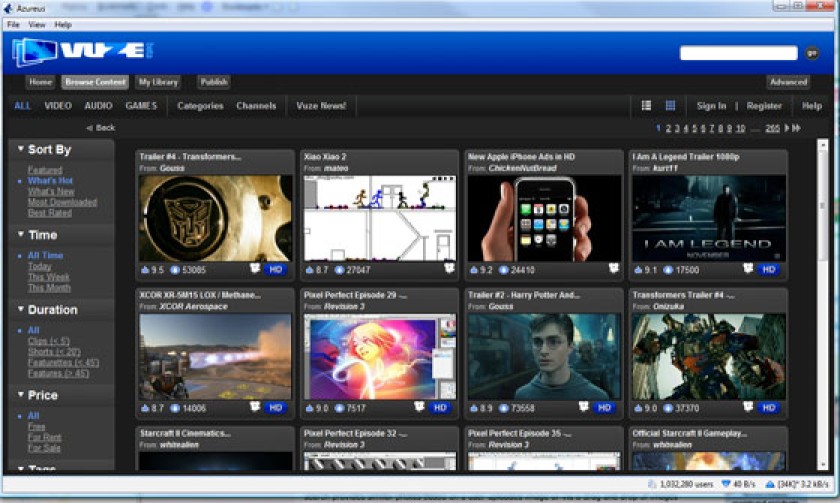The width and height of the screenshot is (840, 503).
Task: Sort by What's New
Action: pyautogui.click(x=51, y=191)
